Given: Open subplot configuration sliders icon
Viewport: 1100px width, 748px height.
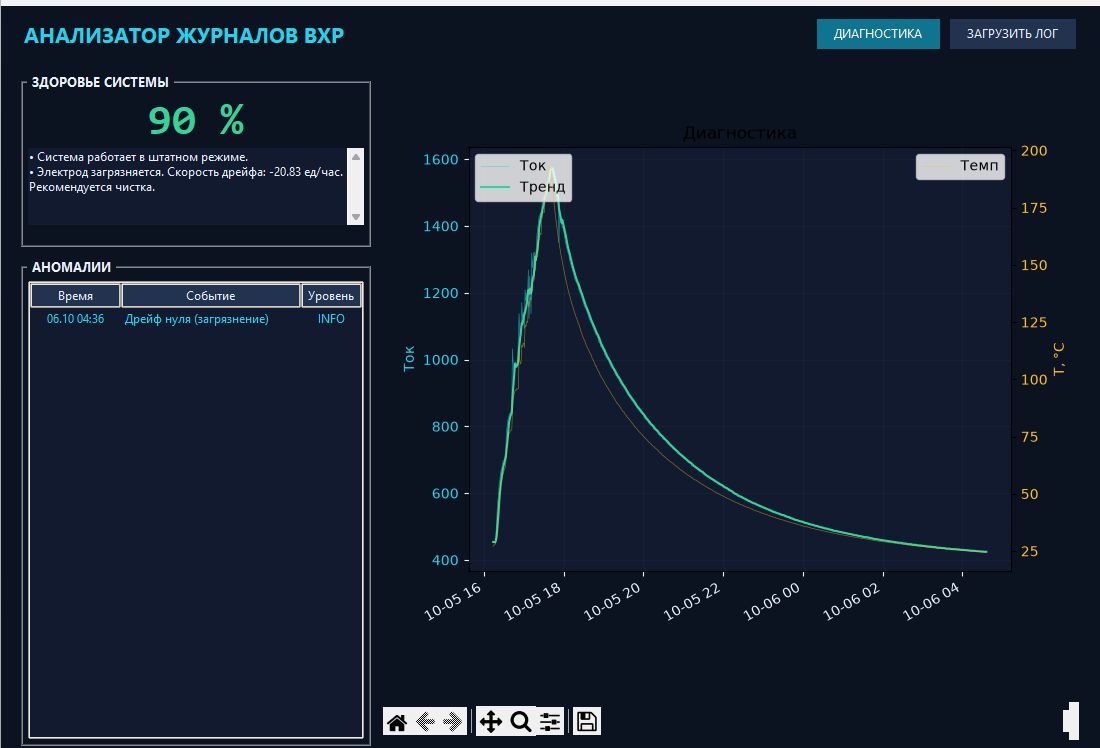Looking at the screenshot, I should click(x=551, y=721).
